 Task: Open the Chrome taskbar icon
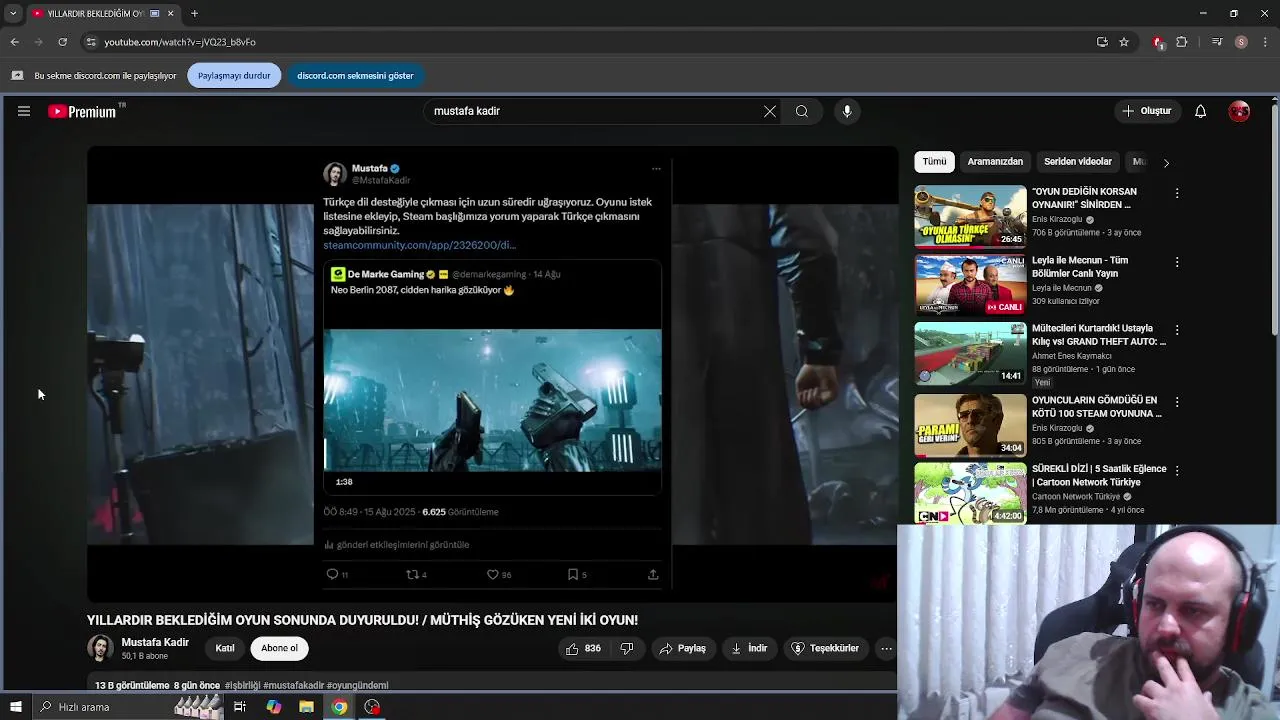click(339, 707)
